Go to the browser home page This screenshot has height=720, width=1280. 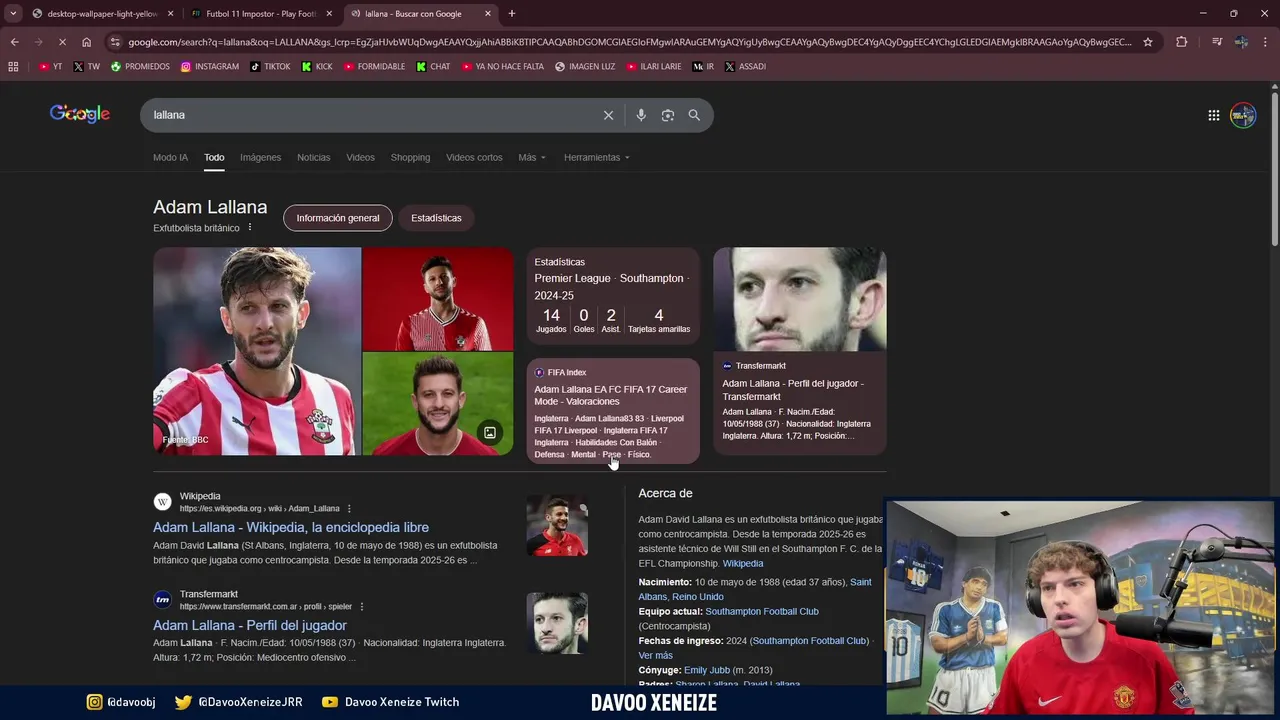[87, 42]
